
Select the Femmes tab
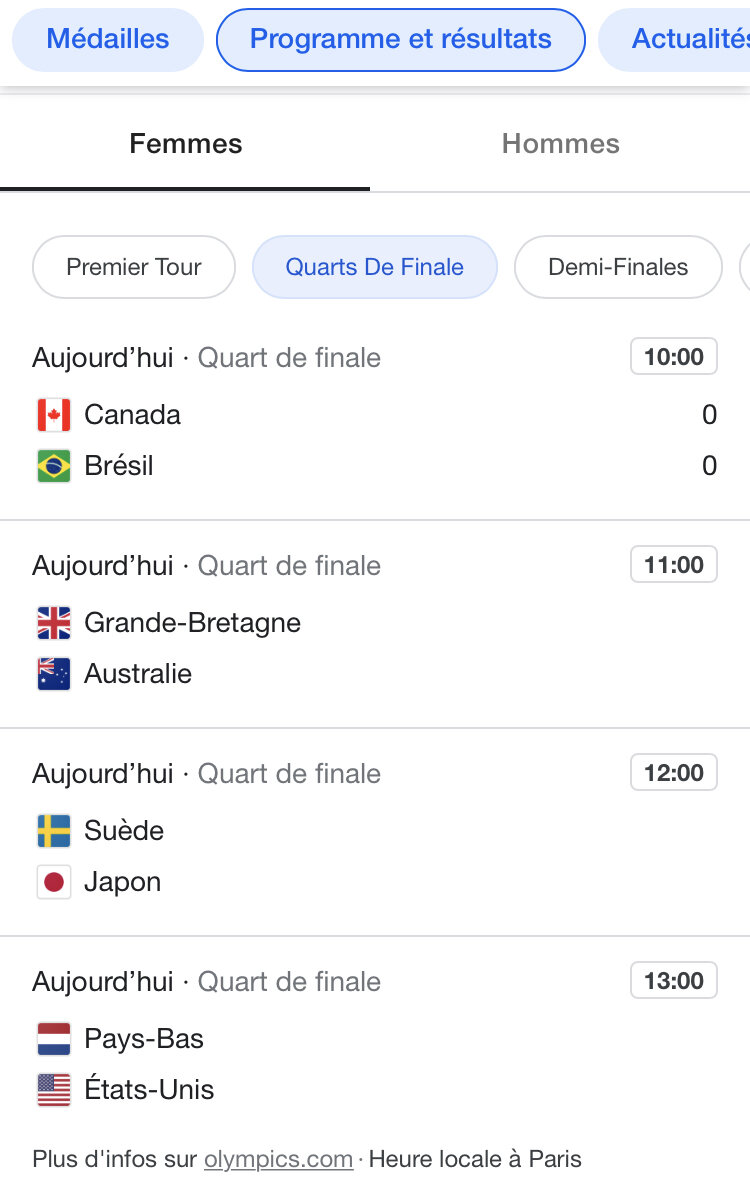click(x=185, y=144)
